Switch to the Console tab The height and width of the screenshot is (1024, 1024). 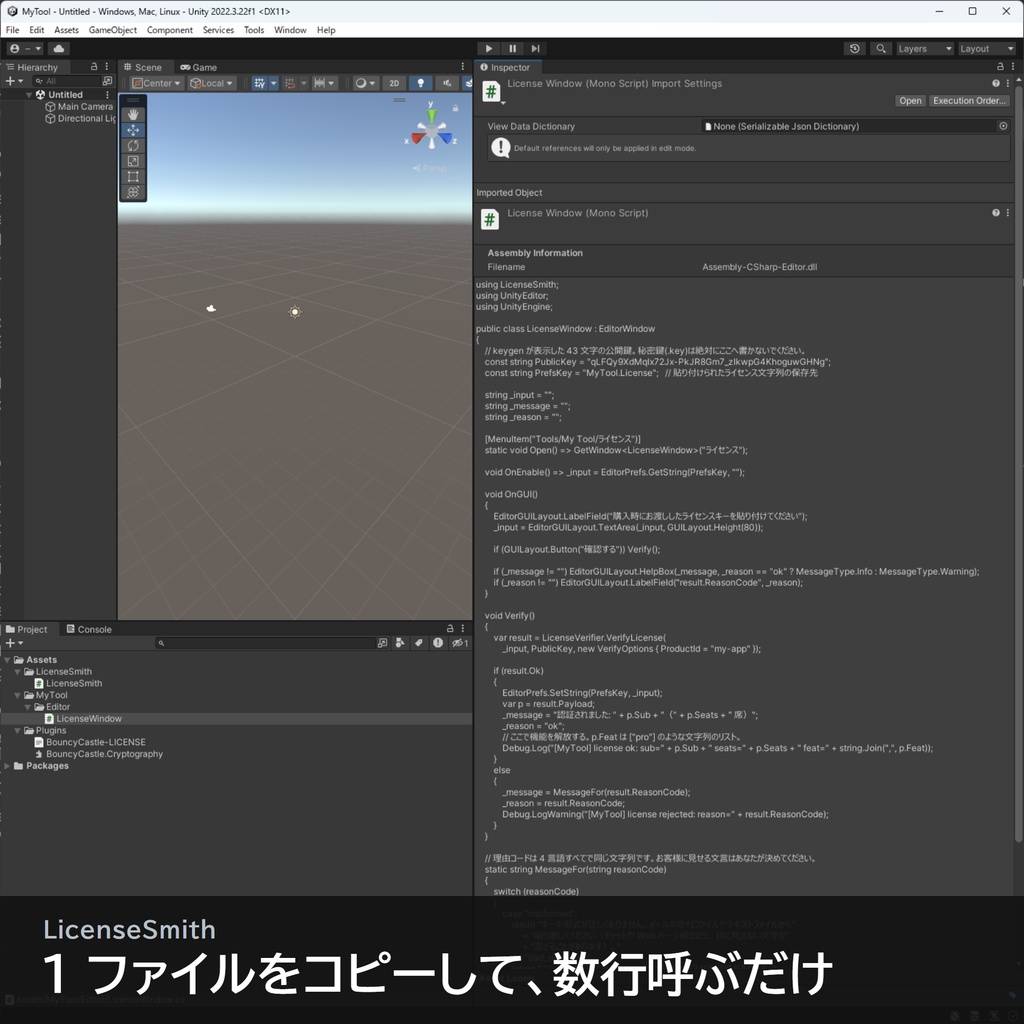pyautogui.click(x=89, y=630)
